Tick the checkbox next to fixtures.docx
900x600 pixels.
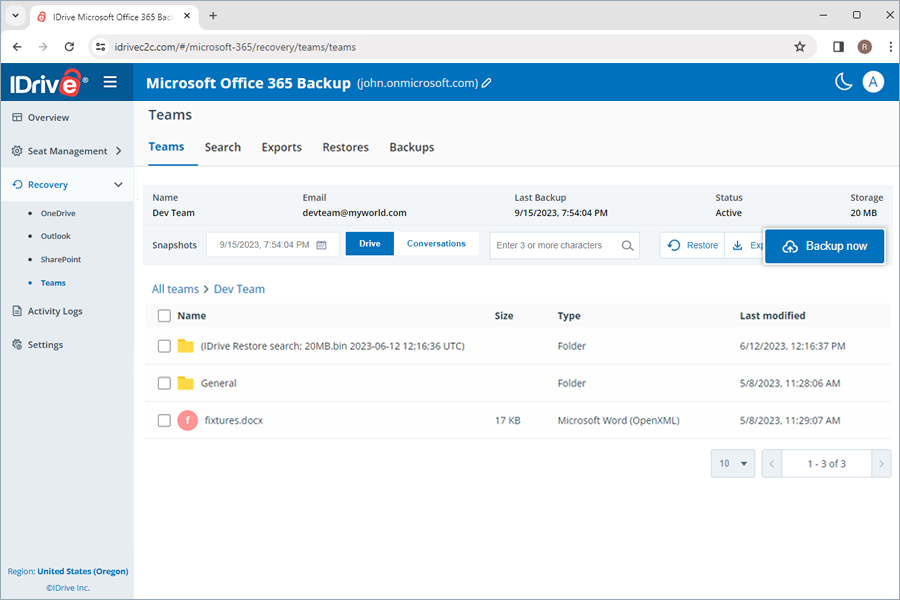(x=164, y=420)
